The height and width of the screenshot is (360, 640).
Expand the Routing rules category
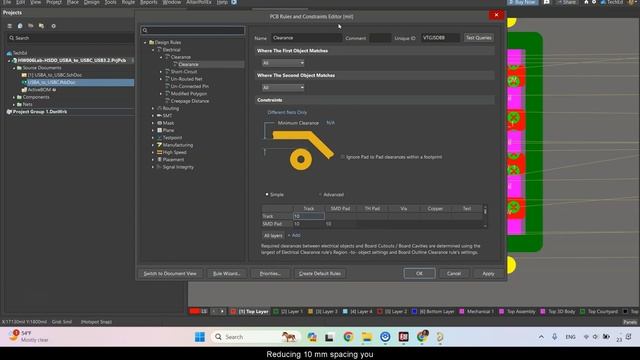pos(153,109)
